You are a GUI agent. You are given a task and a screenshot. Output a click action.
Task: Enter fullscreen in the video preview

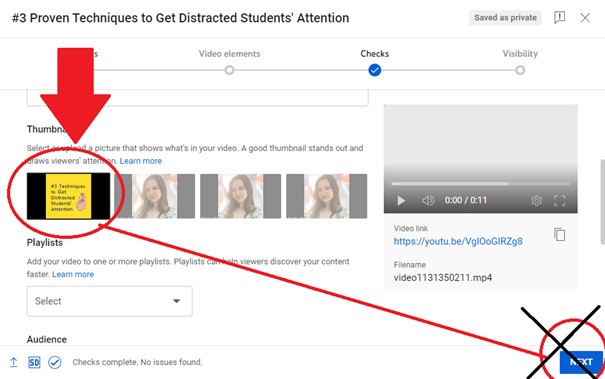click(x=559, y=200)
